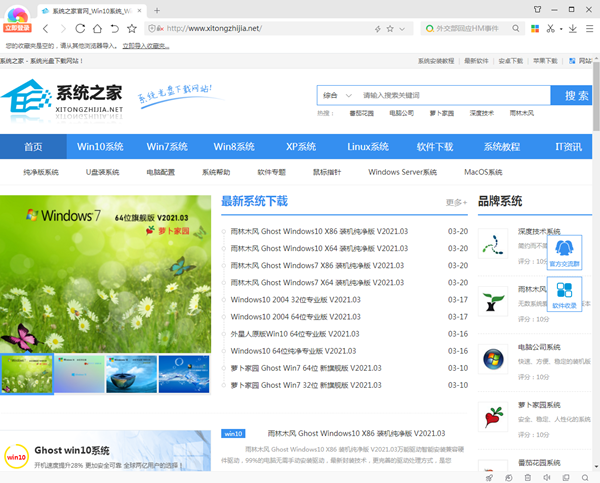Select the first green Windows 7 slider thumbnail

pyautogui.click(x=27, y=374)
